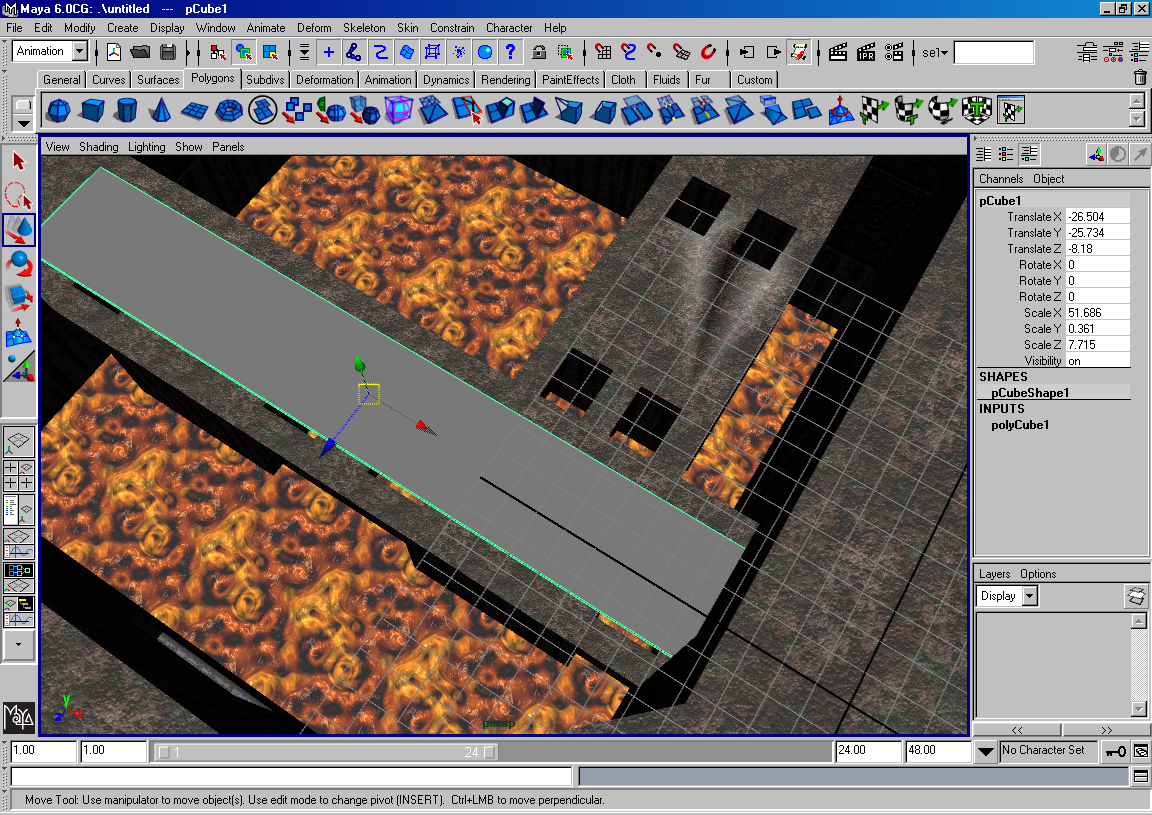Toggle the auto keyframe key button
Image resolution: width=1152 pixels, height=815 pixels.
point(1115,750)
